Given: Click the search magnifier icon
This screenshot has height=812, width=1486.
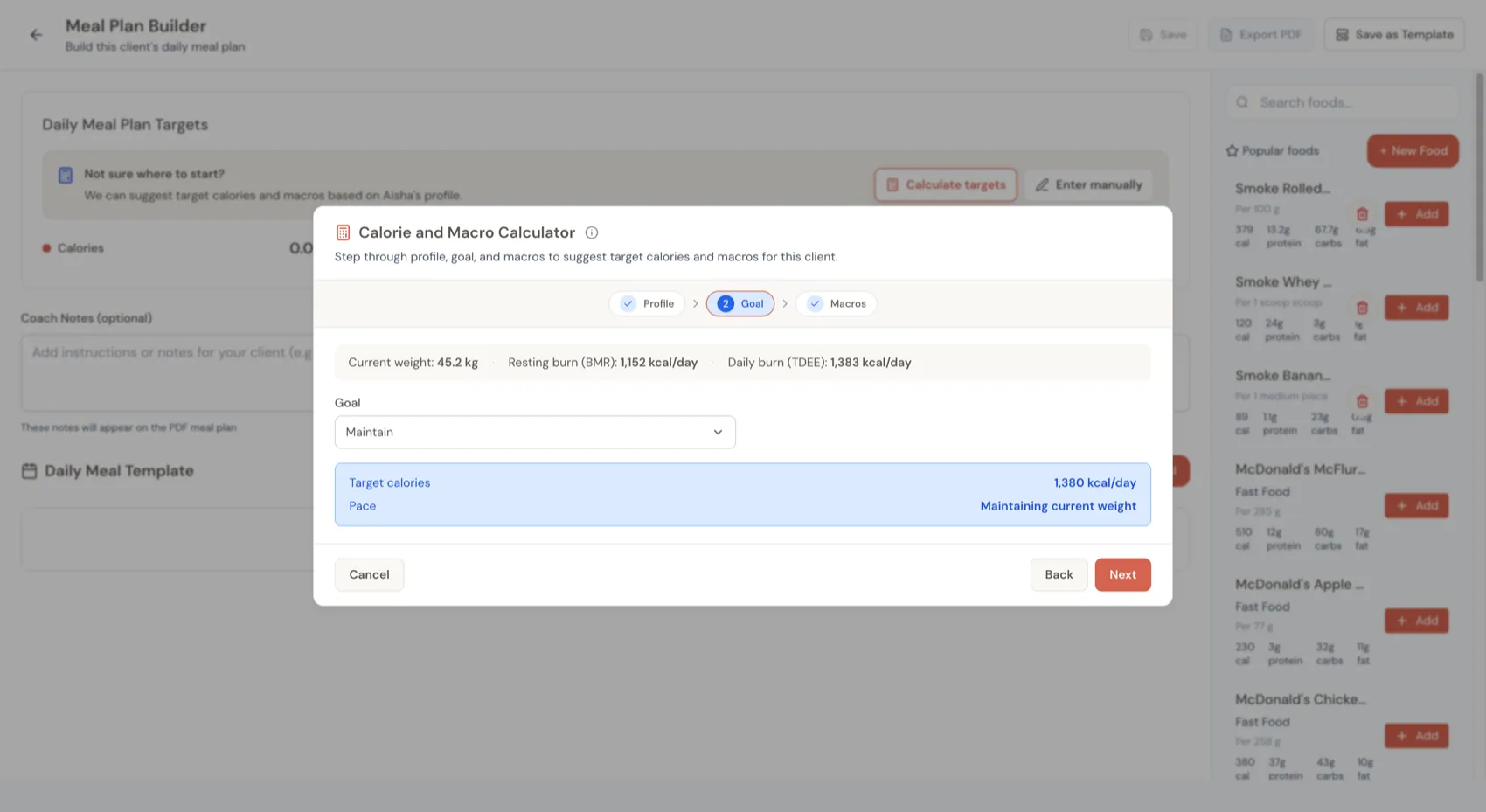Looking at the screenshot, I should 1242,102.
